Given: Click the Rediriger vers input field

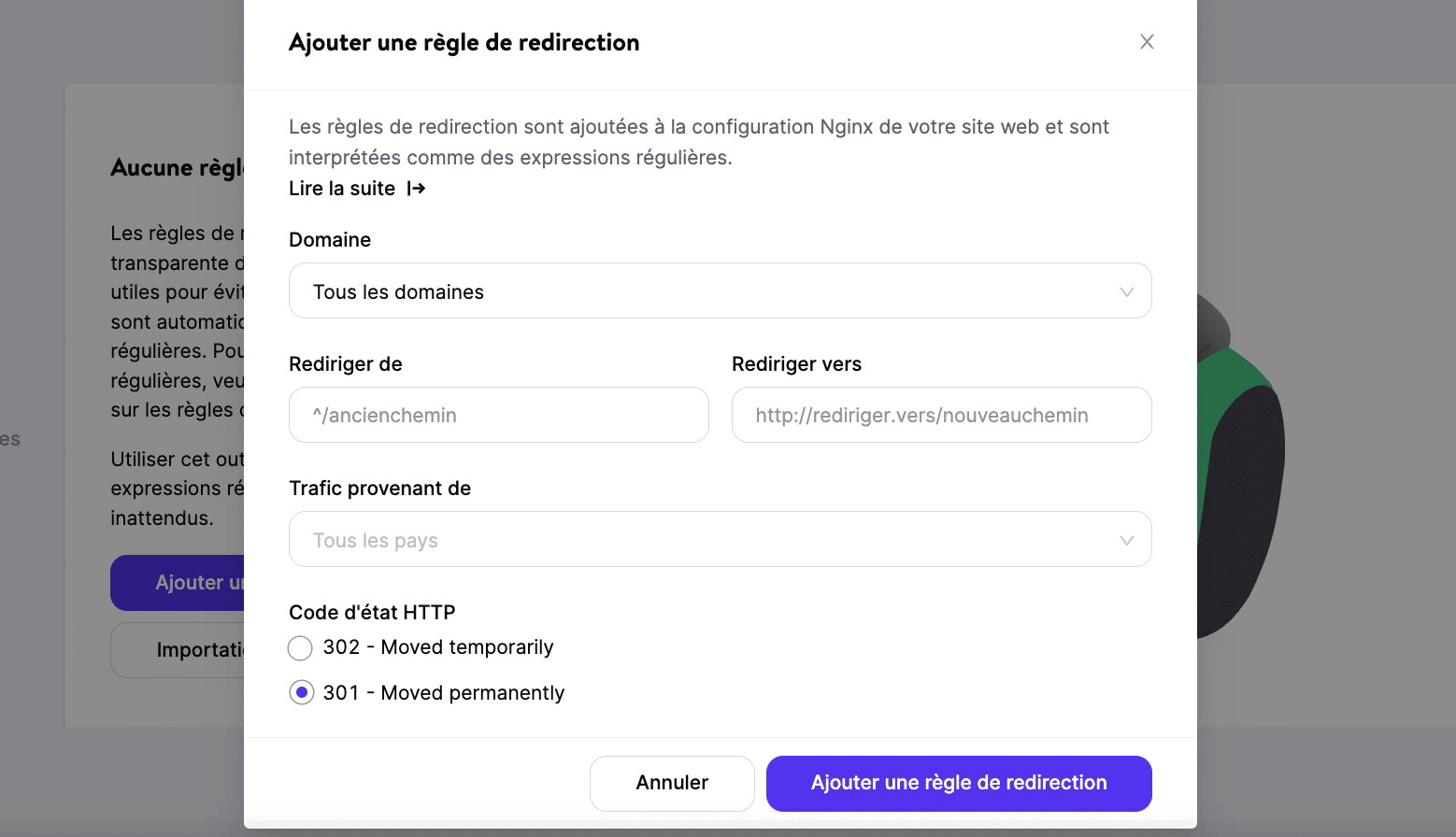Looking at the screenshot, I should [941, 415].
